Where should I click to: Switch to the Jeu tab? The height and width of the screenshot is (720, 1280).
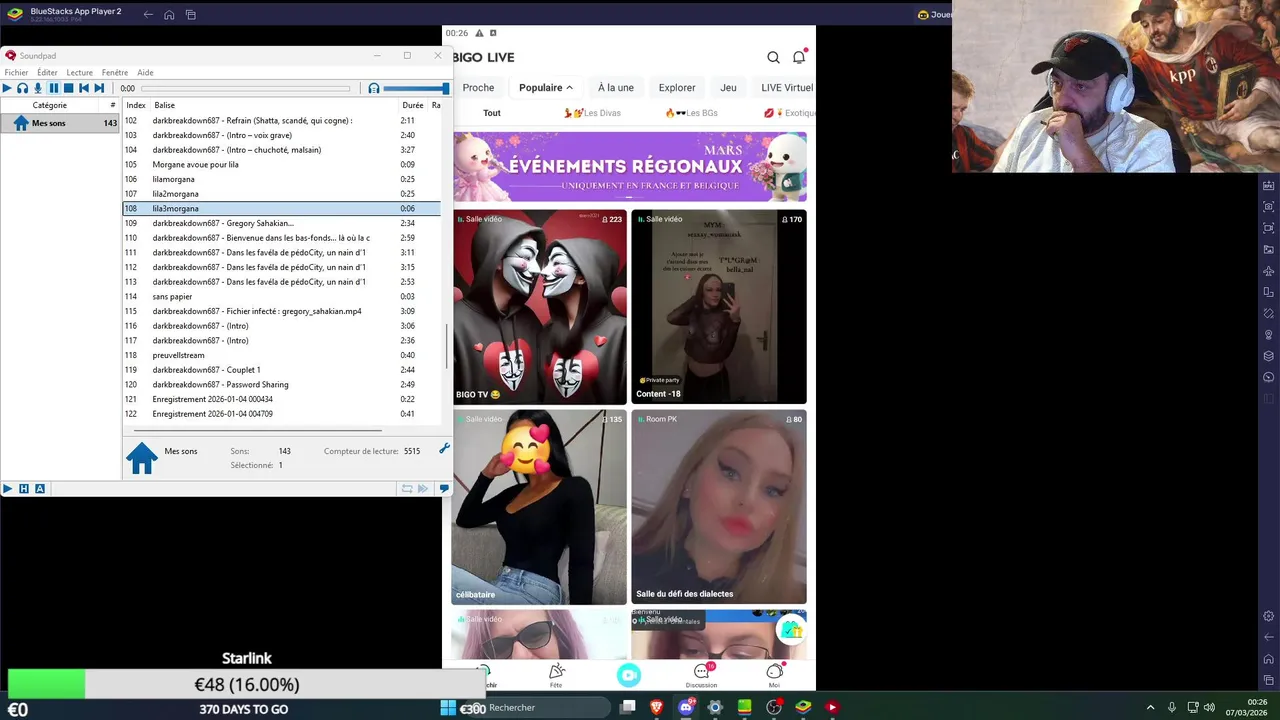[x=728, y=87]
